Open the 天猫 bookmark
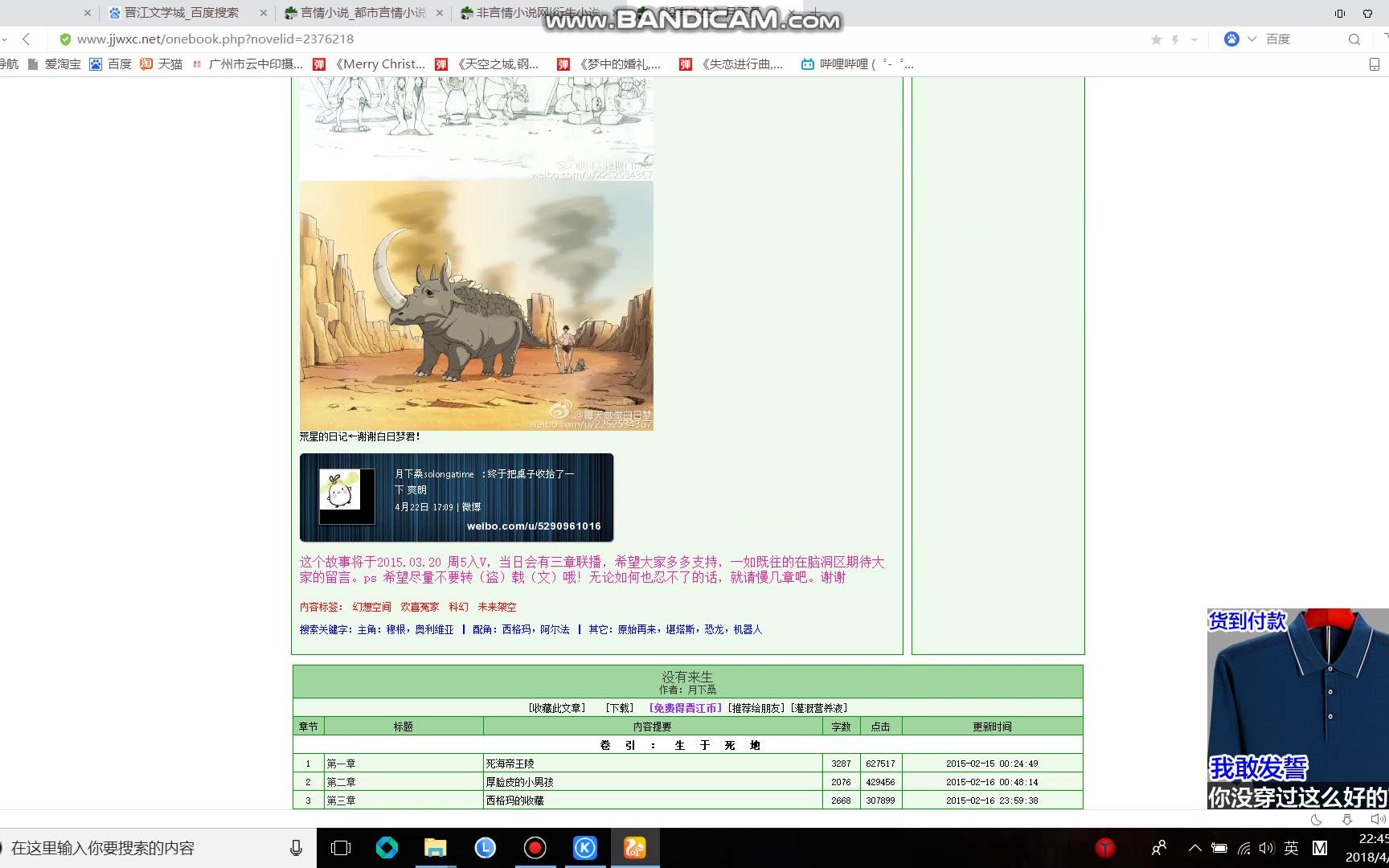This screenshot has height=868, width=1389. click(161, 64)
